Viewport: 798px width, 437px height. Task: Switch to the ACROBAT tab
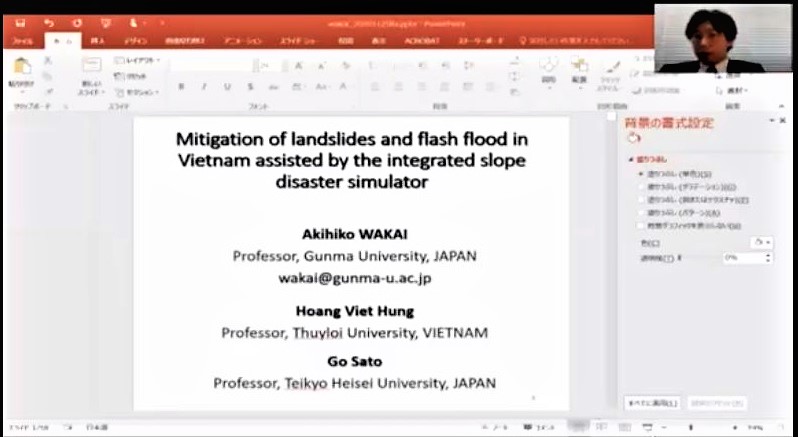(x=422, y=41)
